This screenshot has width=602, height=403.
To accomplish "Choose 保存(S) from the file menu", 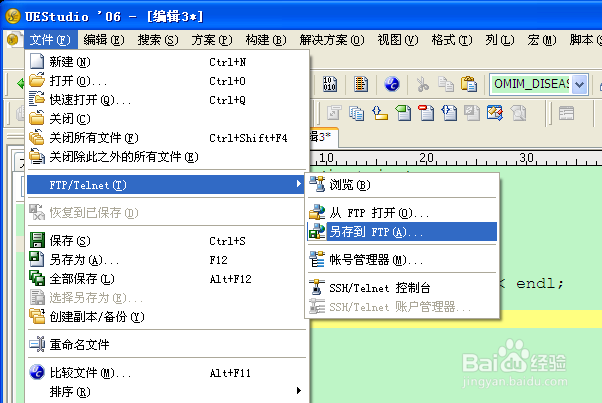I will (x=165, y=241).
